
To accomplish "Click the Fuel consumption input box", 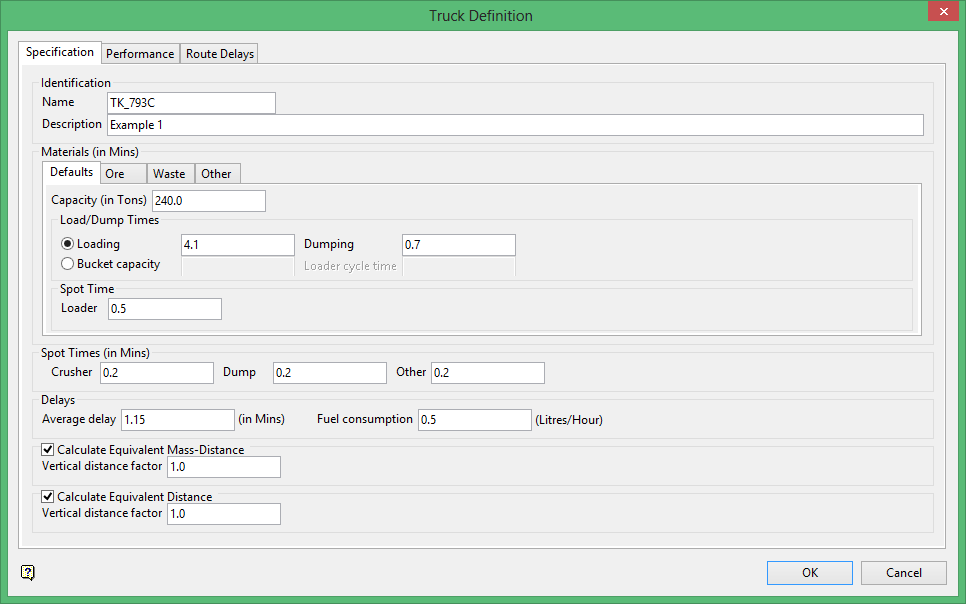I will [x=474, y=420].
